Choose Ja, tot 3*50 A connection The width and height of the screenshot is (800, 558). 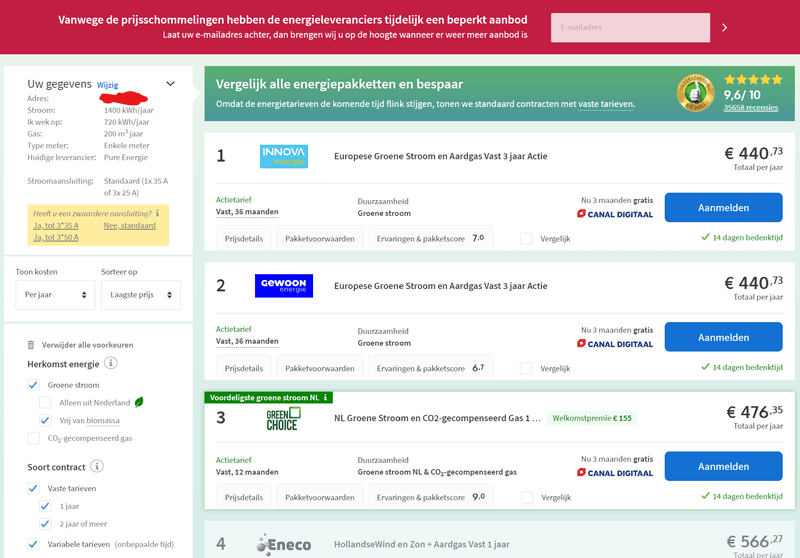coord(56,237)
